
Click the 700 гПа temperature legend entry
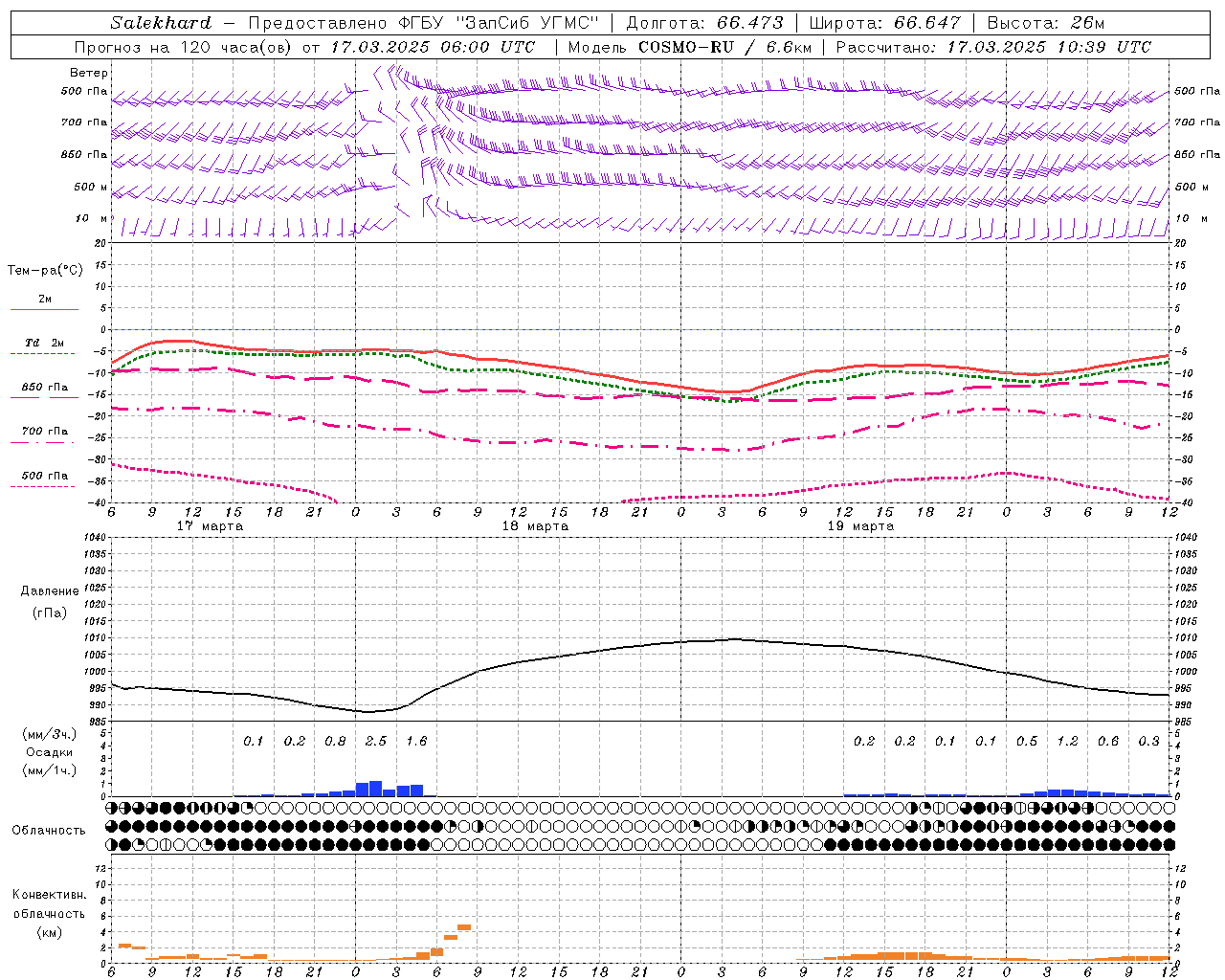44,435
